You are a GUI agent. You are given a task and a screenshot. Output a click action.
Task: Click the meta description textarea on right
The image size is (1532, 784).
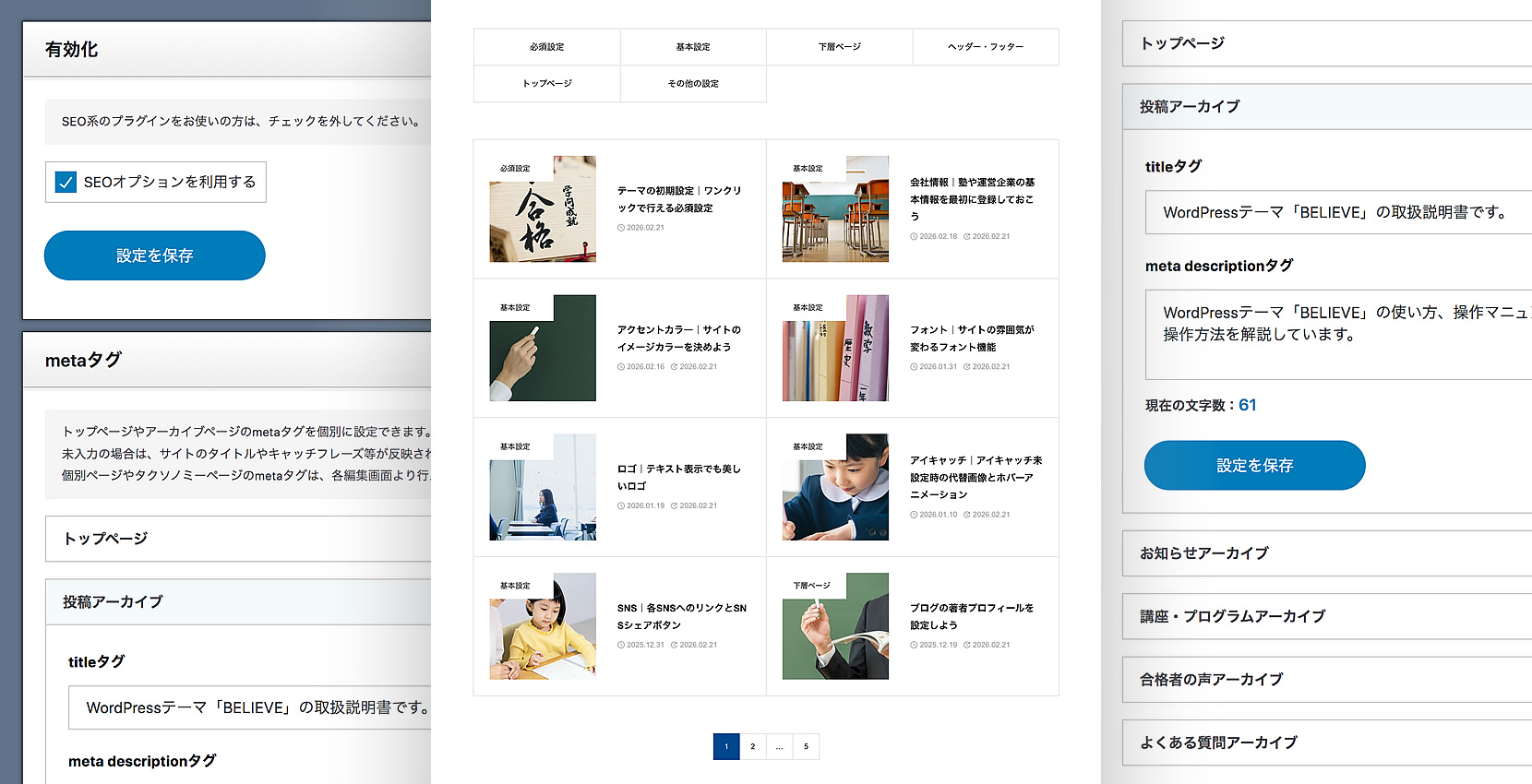click(x=1338, y=334)
